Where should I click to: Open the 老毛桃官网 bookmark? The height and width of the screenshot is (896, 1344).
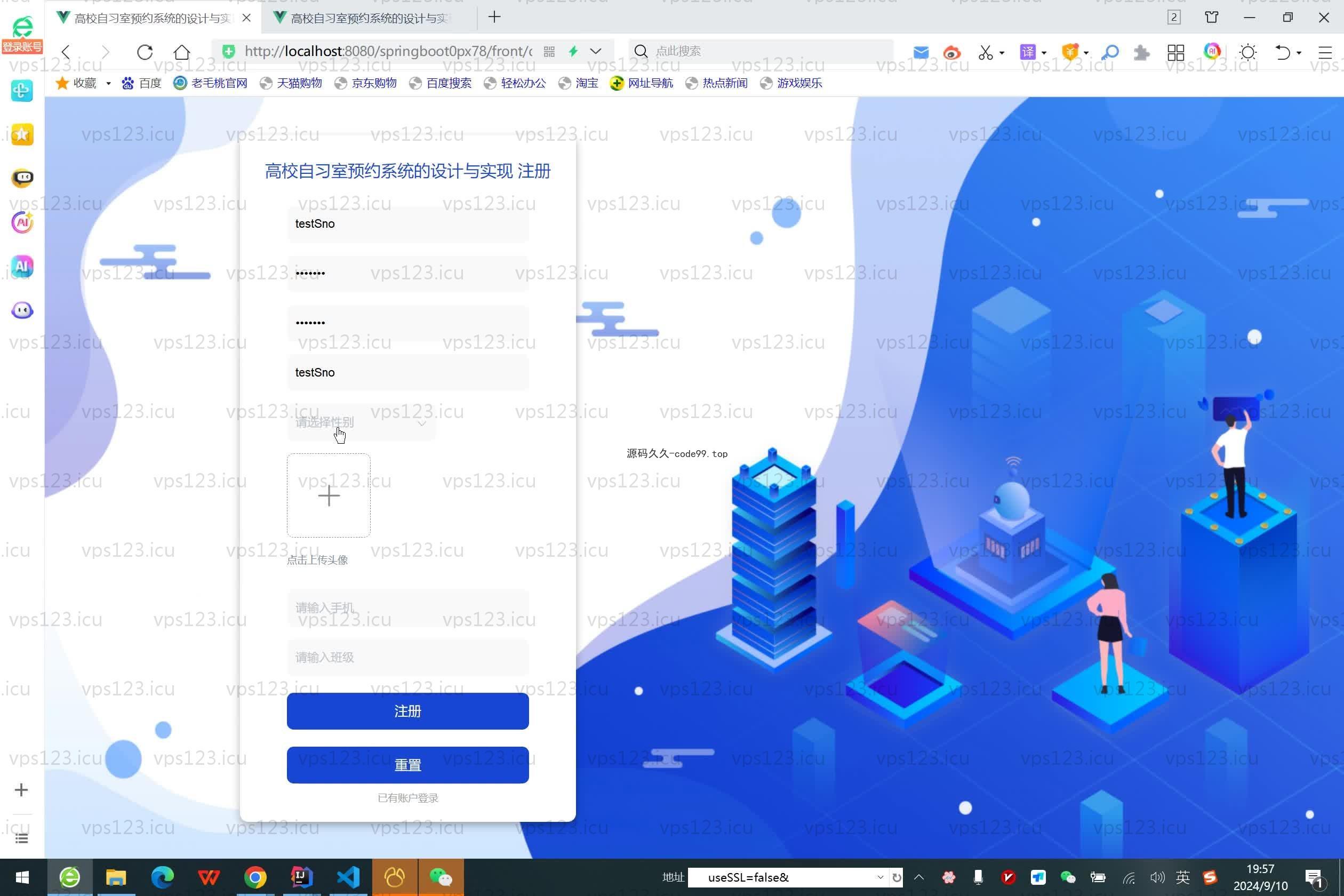click(x=211, y=83)
